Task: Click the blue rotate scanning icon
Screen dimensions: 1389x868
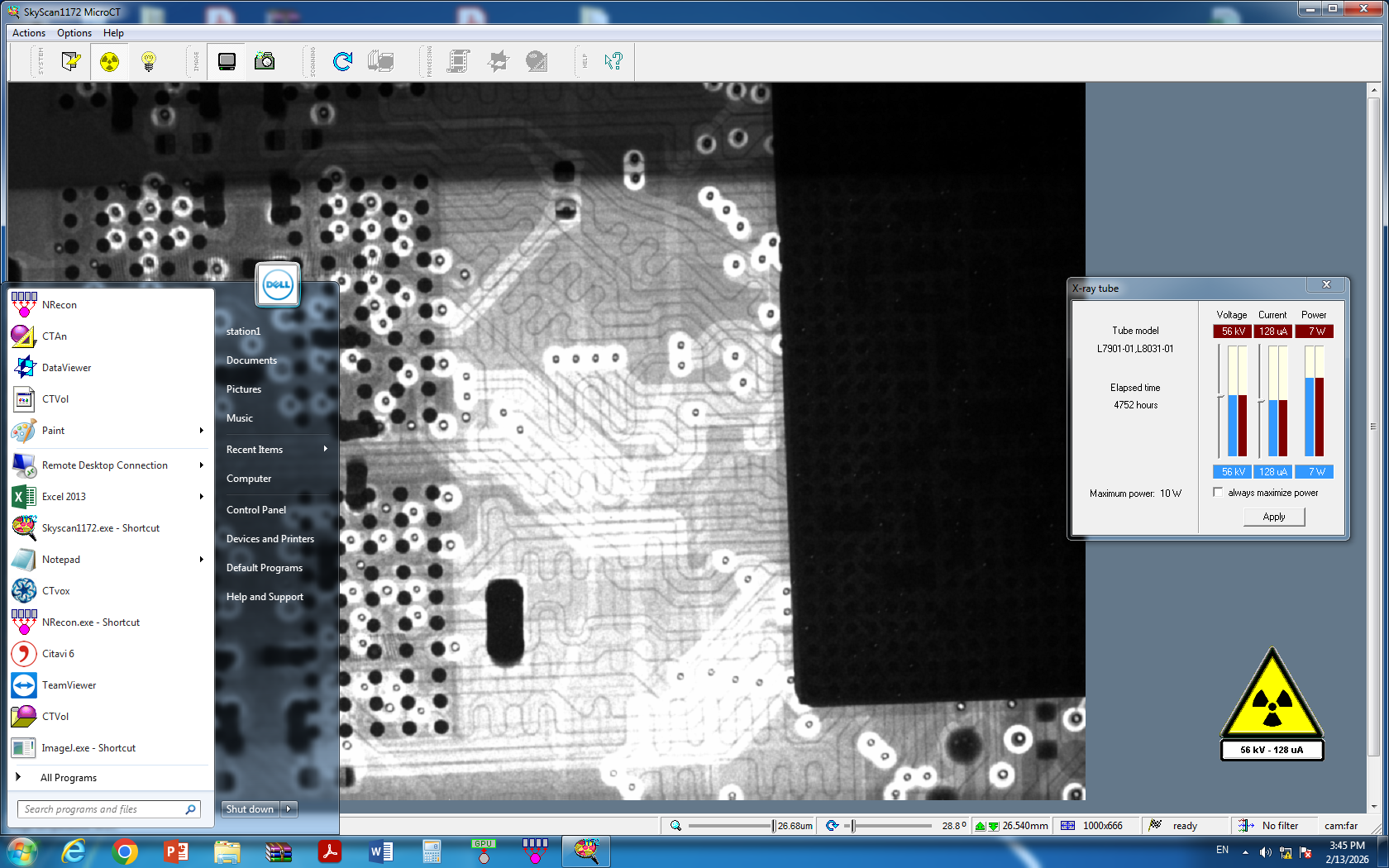Action: coord(342,62)
